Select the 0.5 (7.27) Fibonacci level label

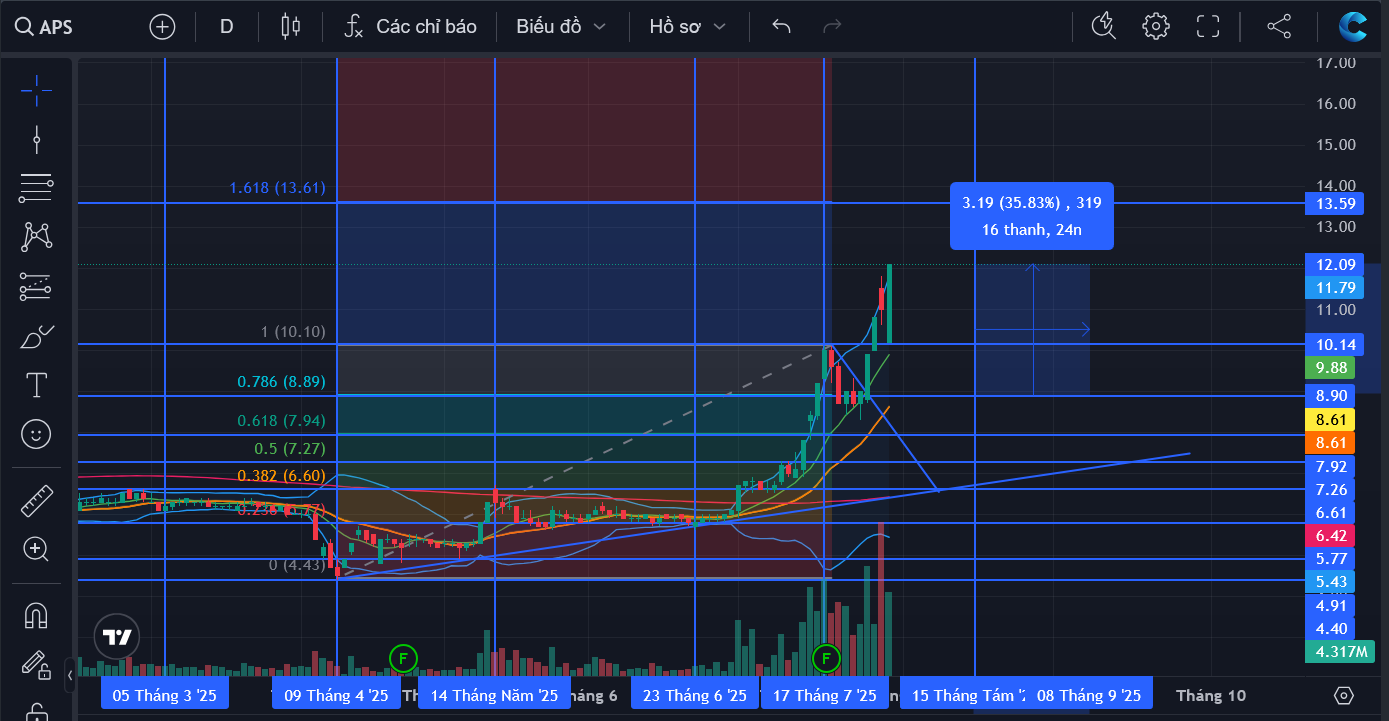290,448
